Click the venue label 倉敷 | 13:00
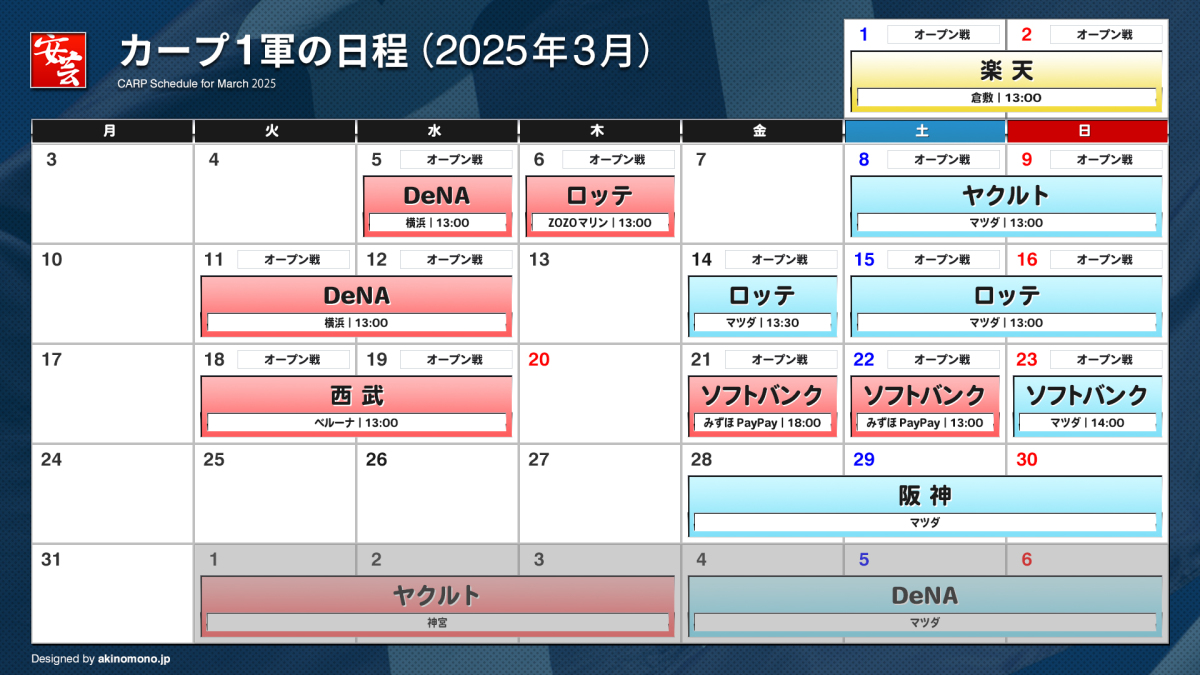Viewport: 1200px width, 675px height. (x=1006, y=98)
